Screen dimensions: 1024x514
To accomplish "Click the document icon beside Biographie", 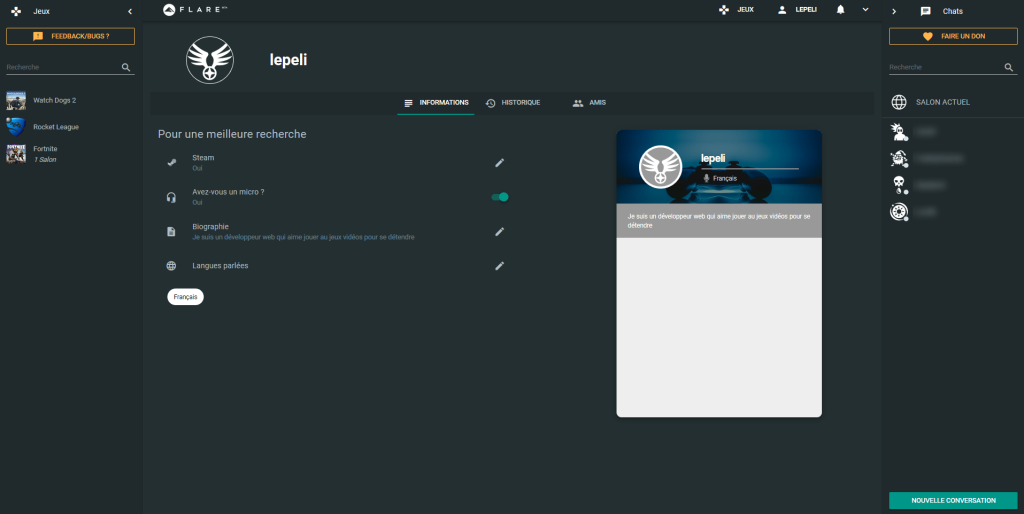I will click(171, 231).
